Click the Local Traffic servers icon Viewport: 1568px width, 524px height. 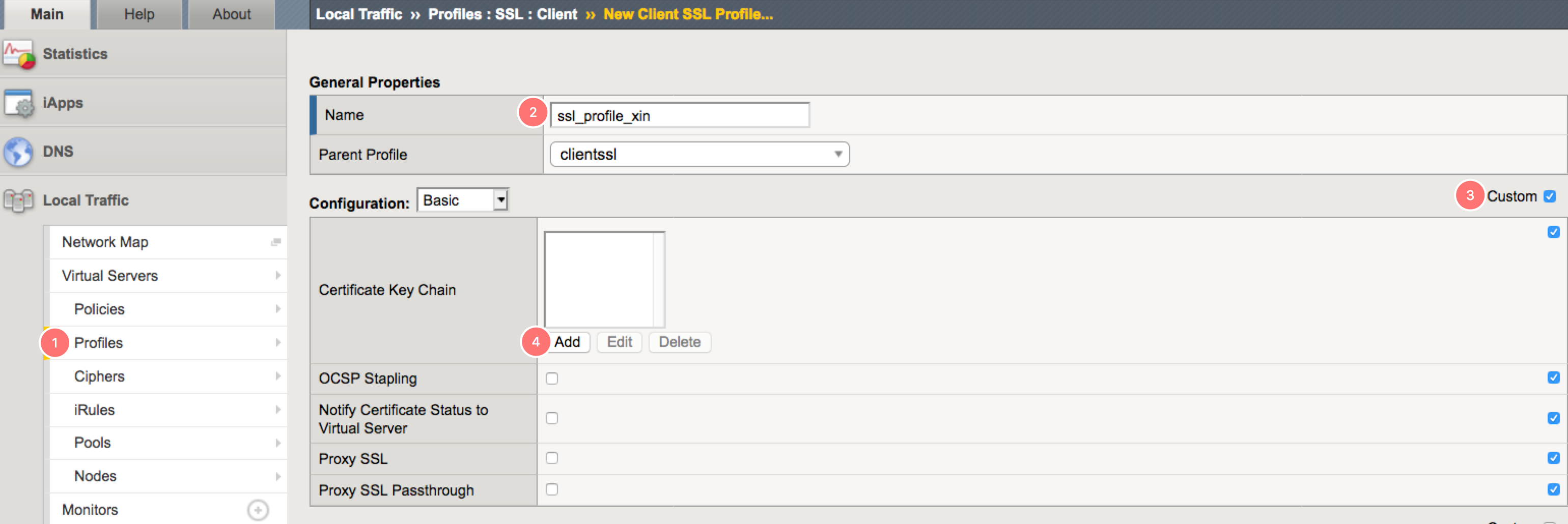[x=18, y=200]
